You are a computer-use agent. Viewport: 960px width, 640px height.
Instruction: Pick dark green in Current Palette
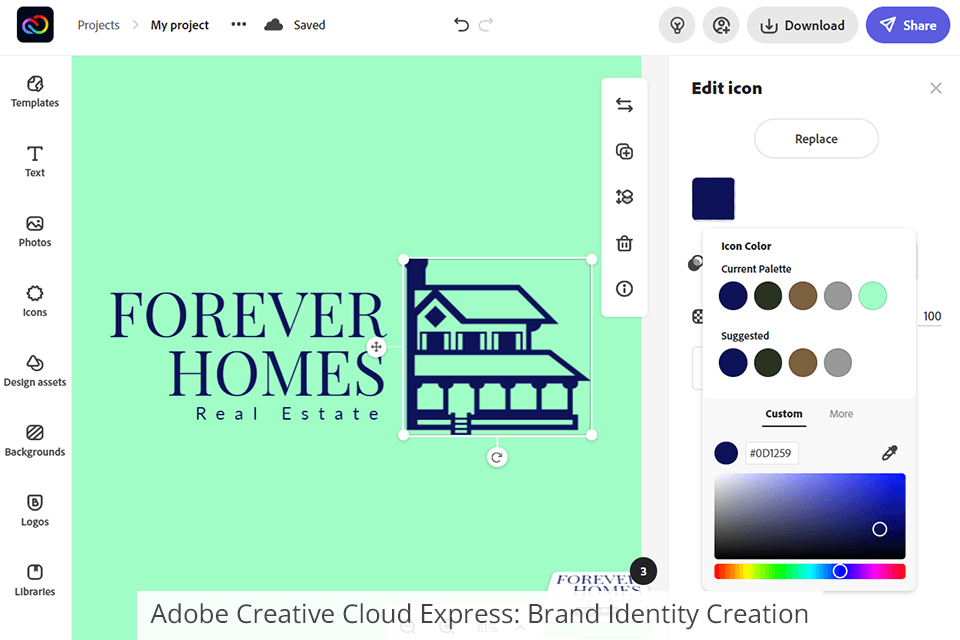click(768, 296)
